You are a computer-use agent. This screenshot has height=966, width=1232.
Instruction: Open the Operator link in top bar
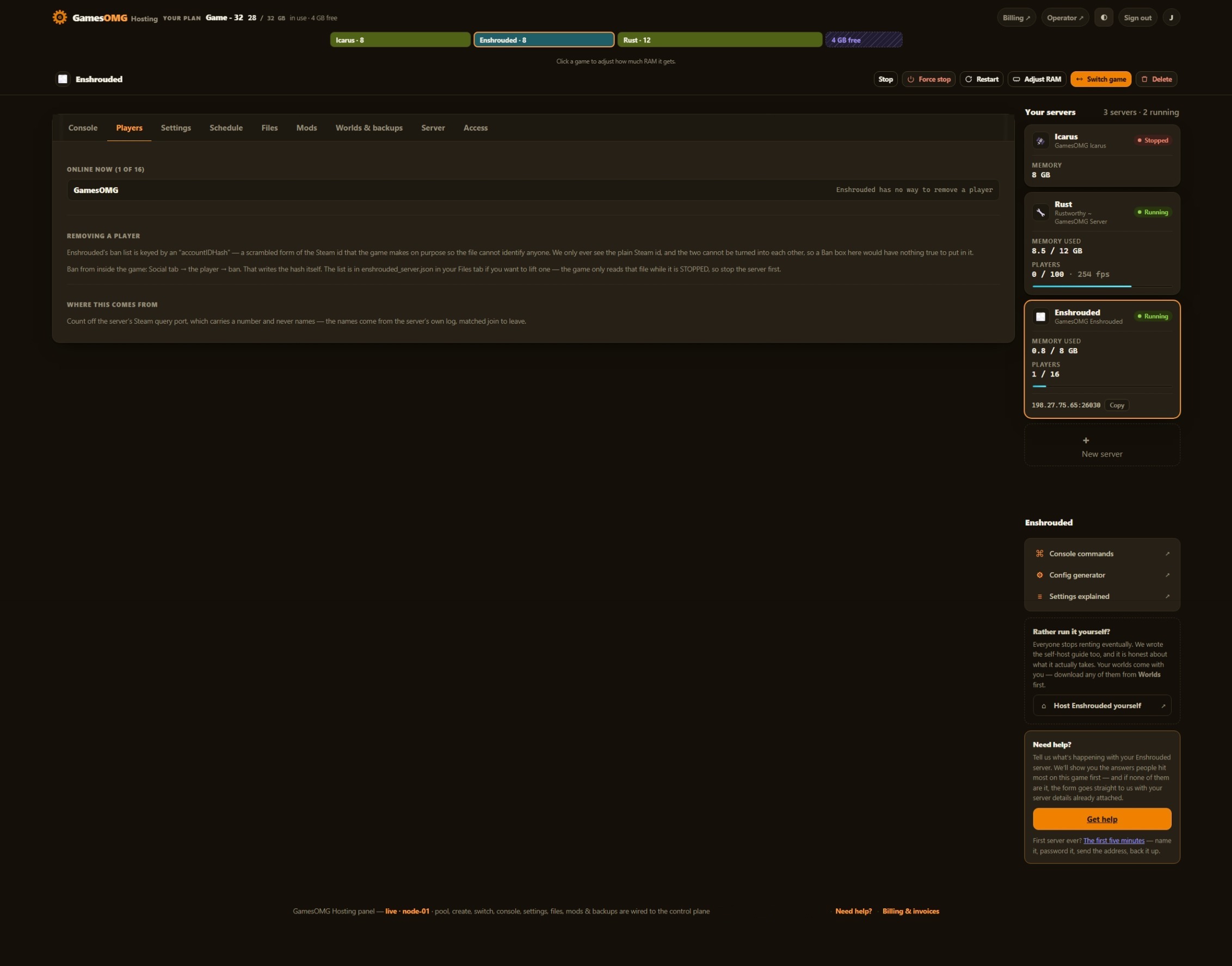point(1064,17)
